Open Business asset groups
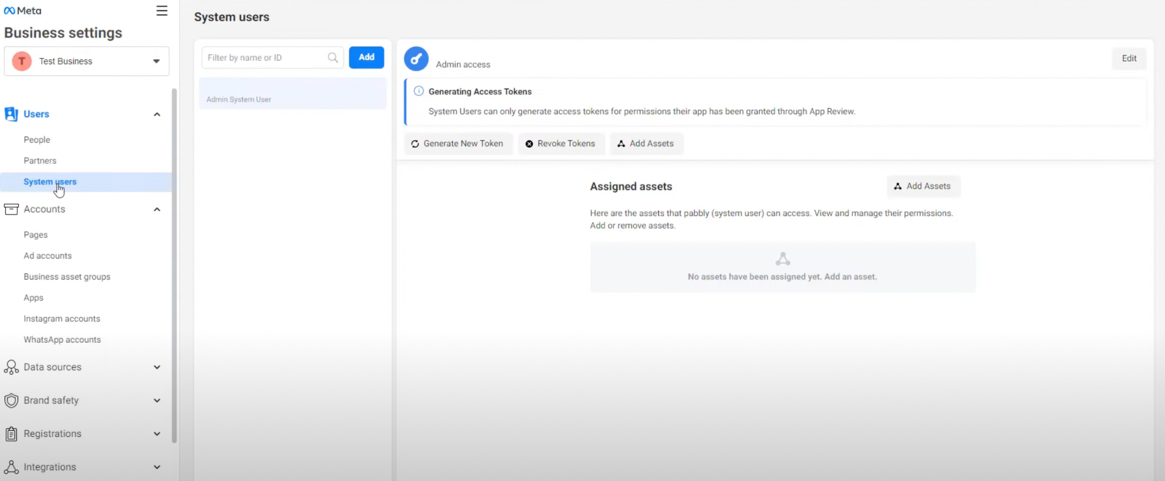 tap(67, 277)
